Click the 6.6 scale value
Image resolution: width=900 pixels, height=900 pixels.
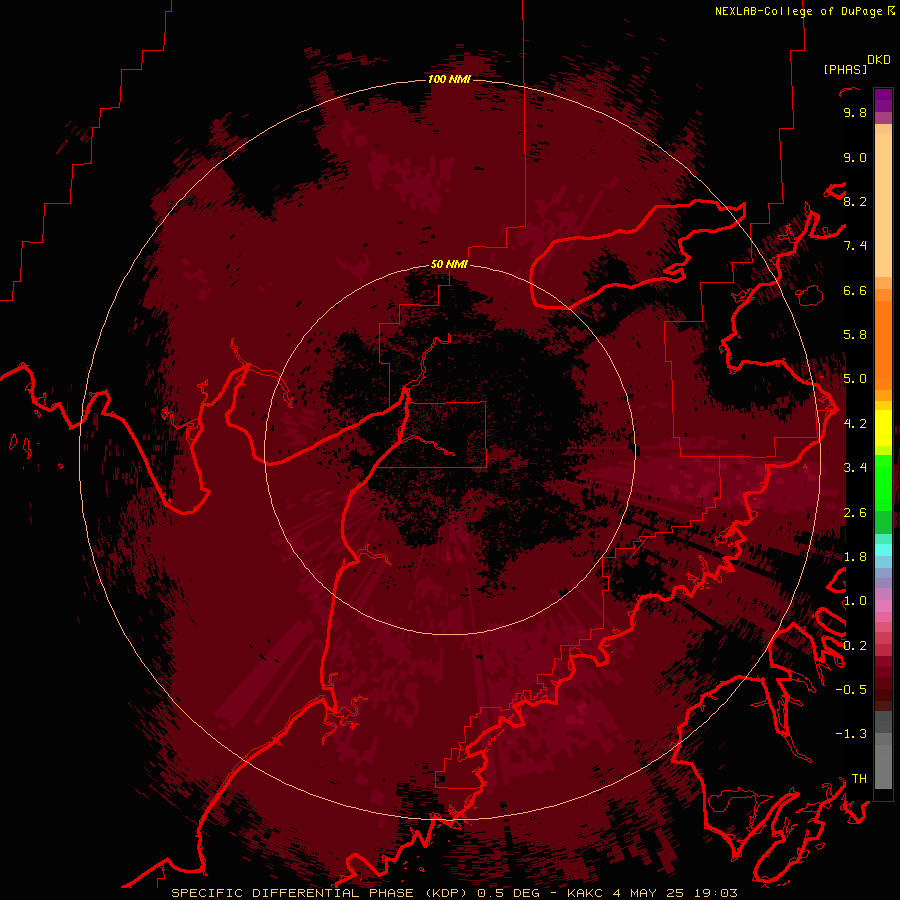click(855, 290)
